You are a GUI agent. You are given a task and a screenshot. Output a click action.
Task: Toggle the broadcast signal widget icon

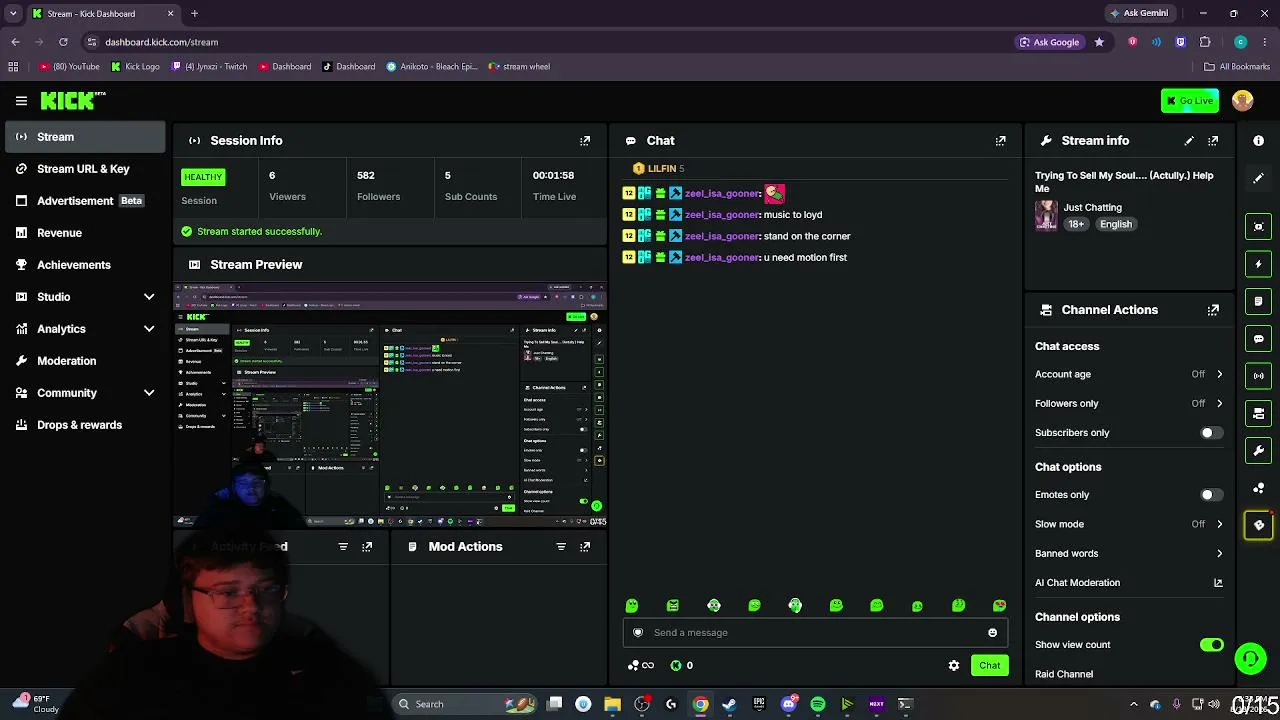1259,376
